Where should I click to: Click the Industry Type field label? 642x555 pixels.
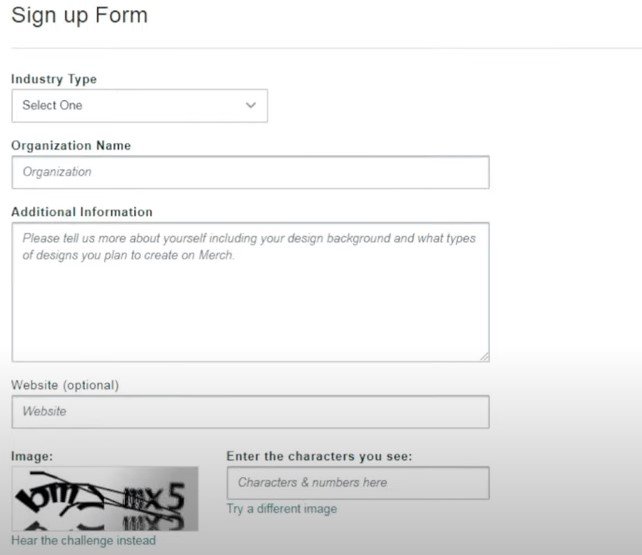coord(54,79)
